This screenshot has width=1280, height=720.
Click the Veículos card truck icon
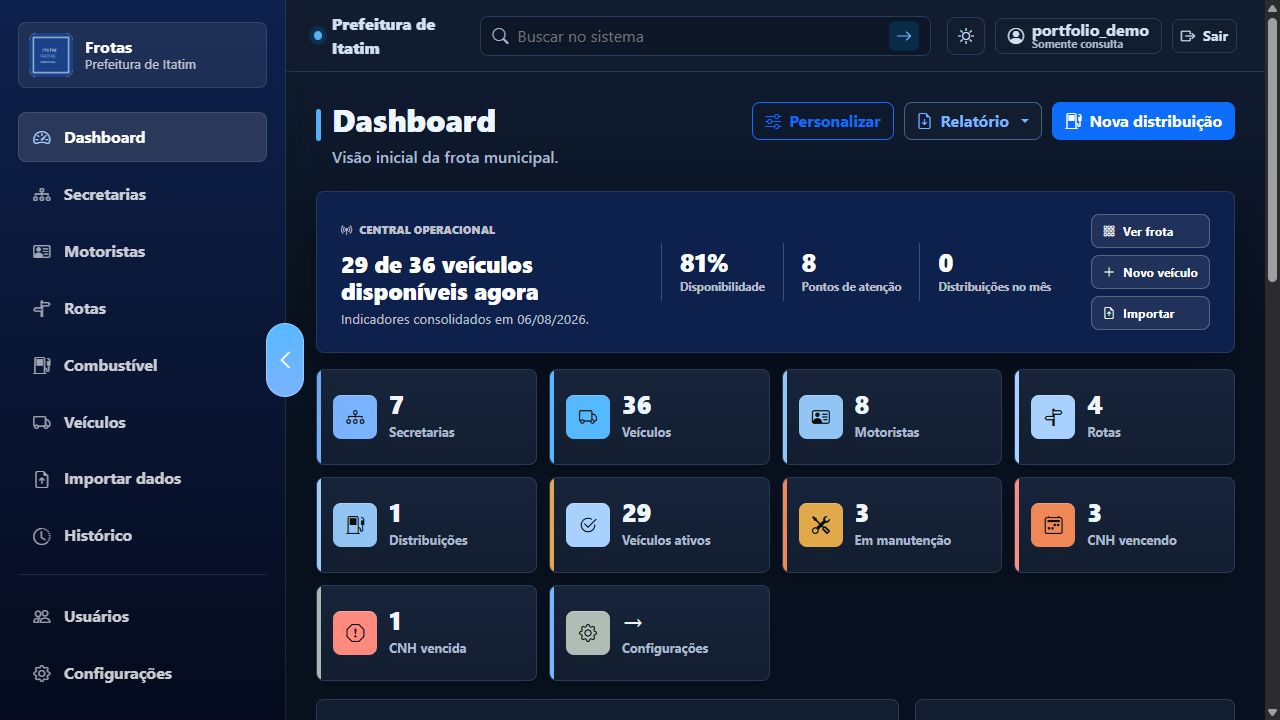(x=588, y=417)
